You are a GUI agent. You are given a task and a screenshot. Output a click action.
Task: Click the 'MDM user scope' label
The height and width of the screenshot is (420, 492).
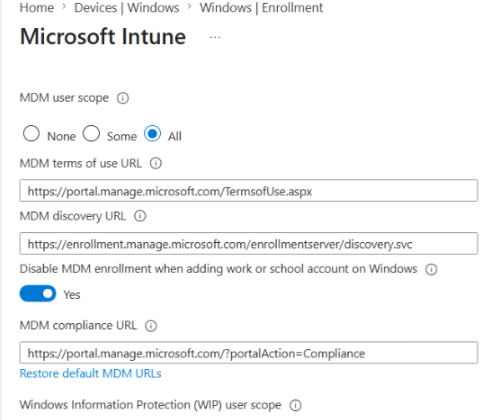coord(64,98)
